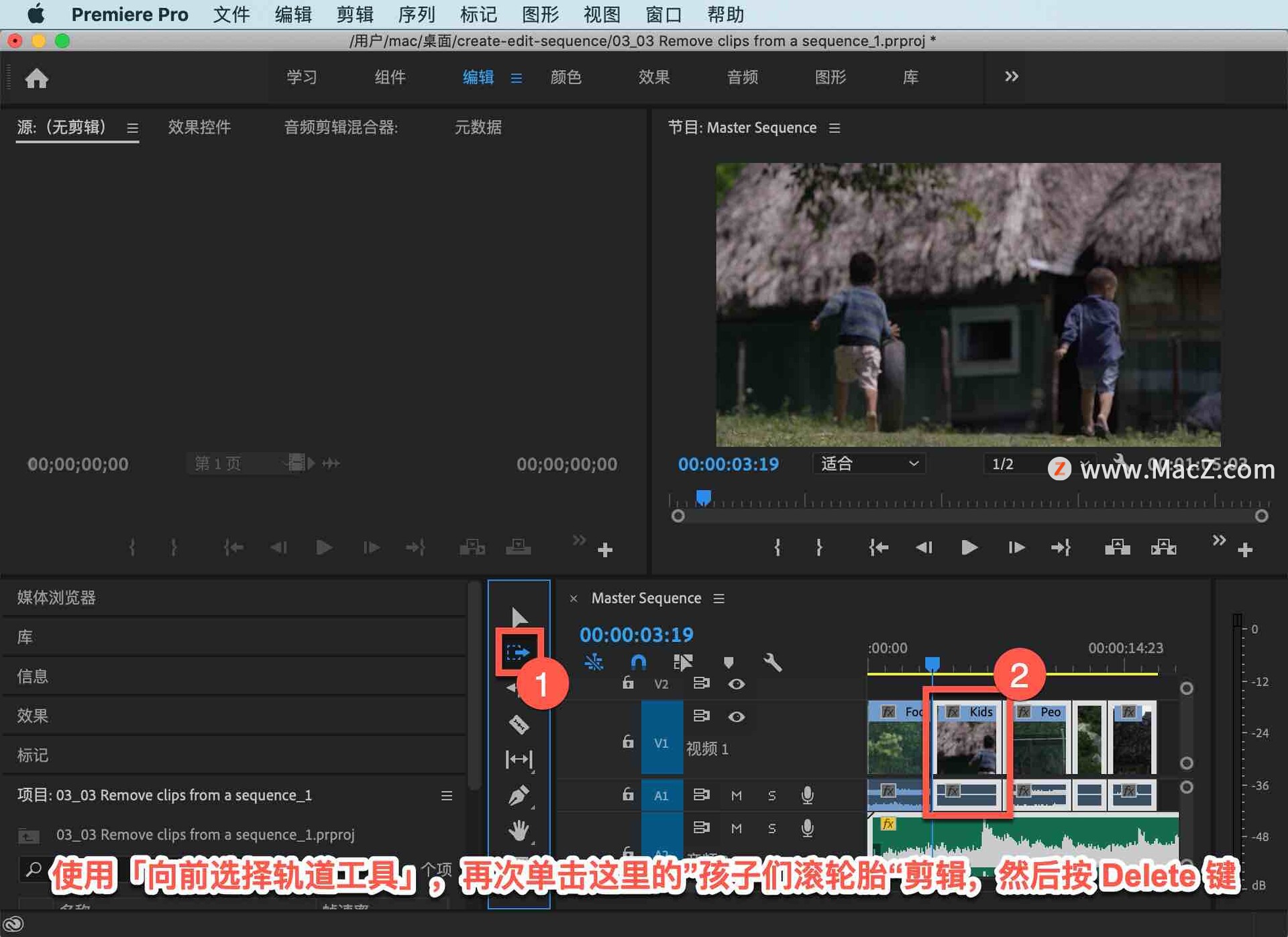
Task: Add a marker using the marker icon
Action: (729, 663)
